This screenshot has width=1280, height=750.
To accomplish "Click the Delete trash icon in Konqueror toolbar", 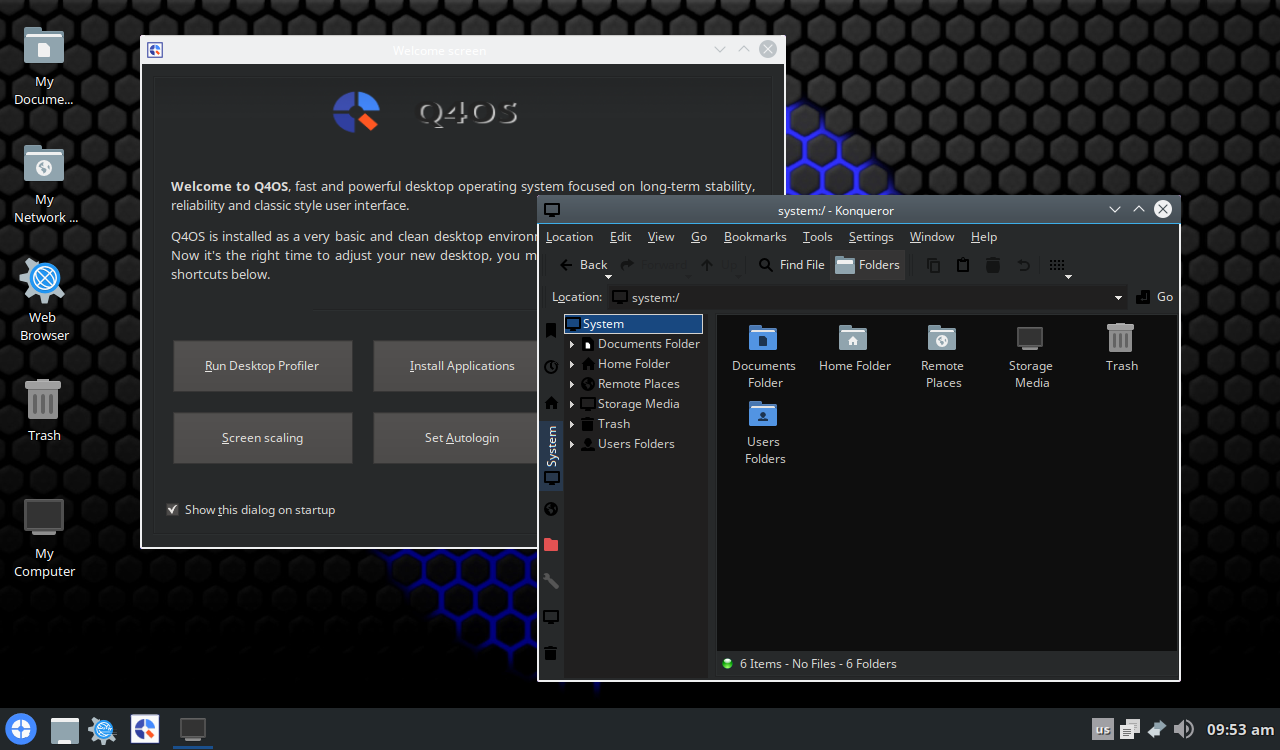I will 993,265.
